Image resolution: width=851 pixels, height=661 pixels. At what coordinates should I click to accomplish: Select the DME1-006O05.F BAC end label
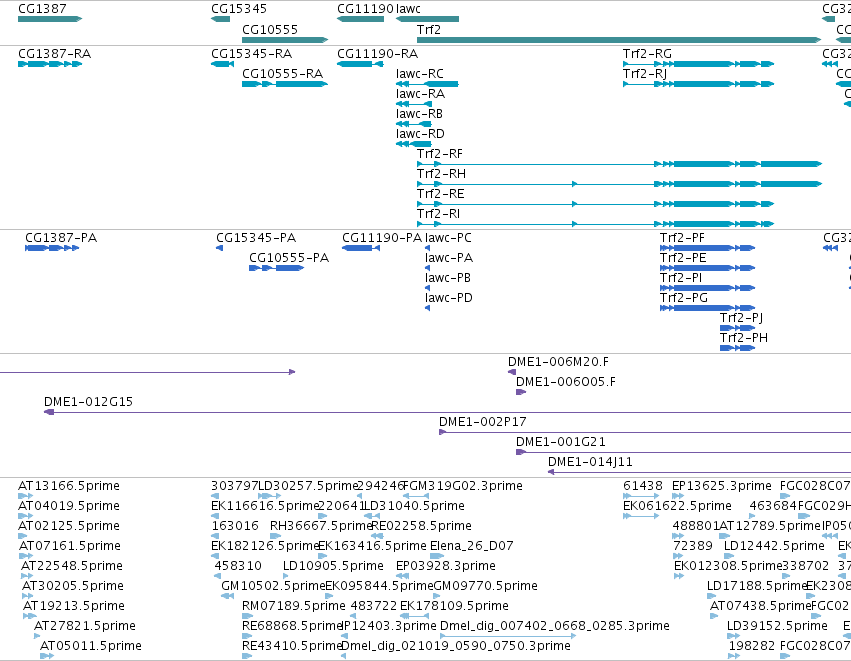pos(566,382)
